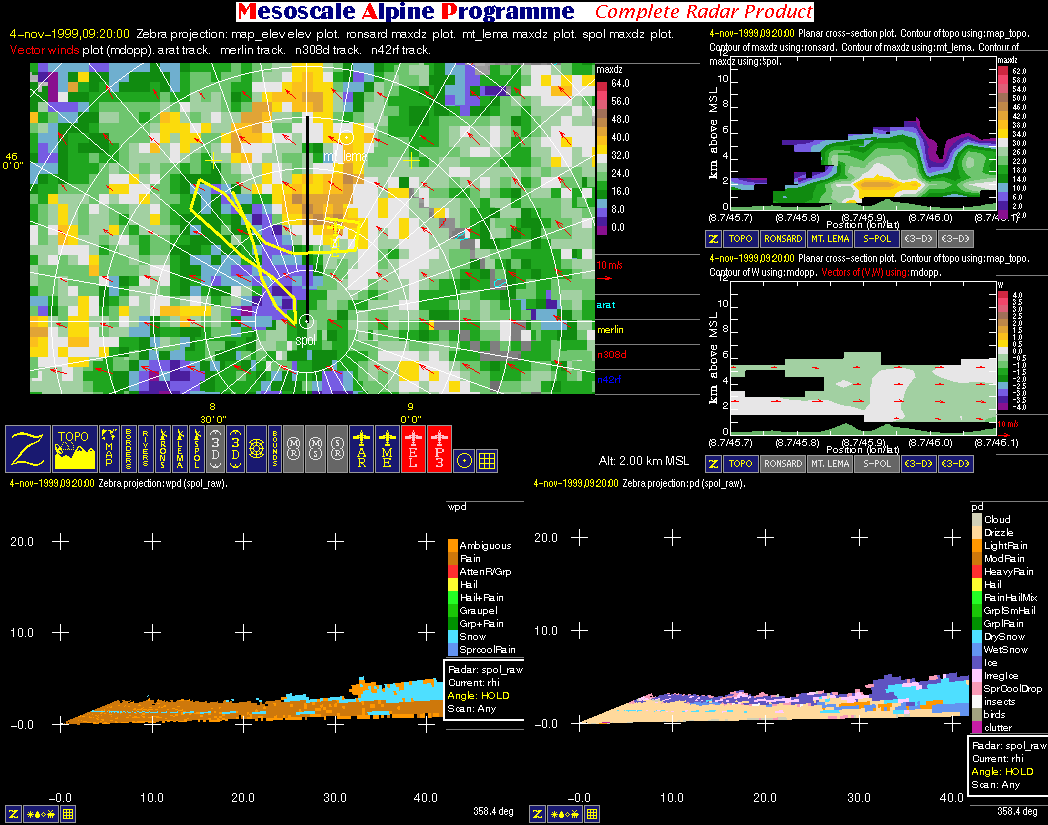Click the large Z reflectivity icon
This screenshot has width=1048, height=825.
(27, 449)
